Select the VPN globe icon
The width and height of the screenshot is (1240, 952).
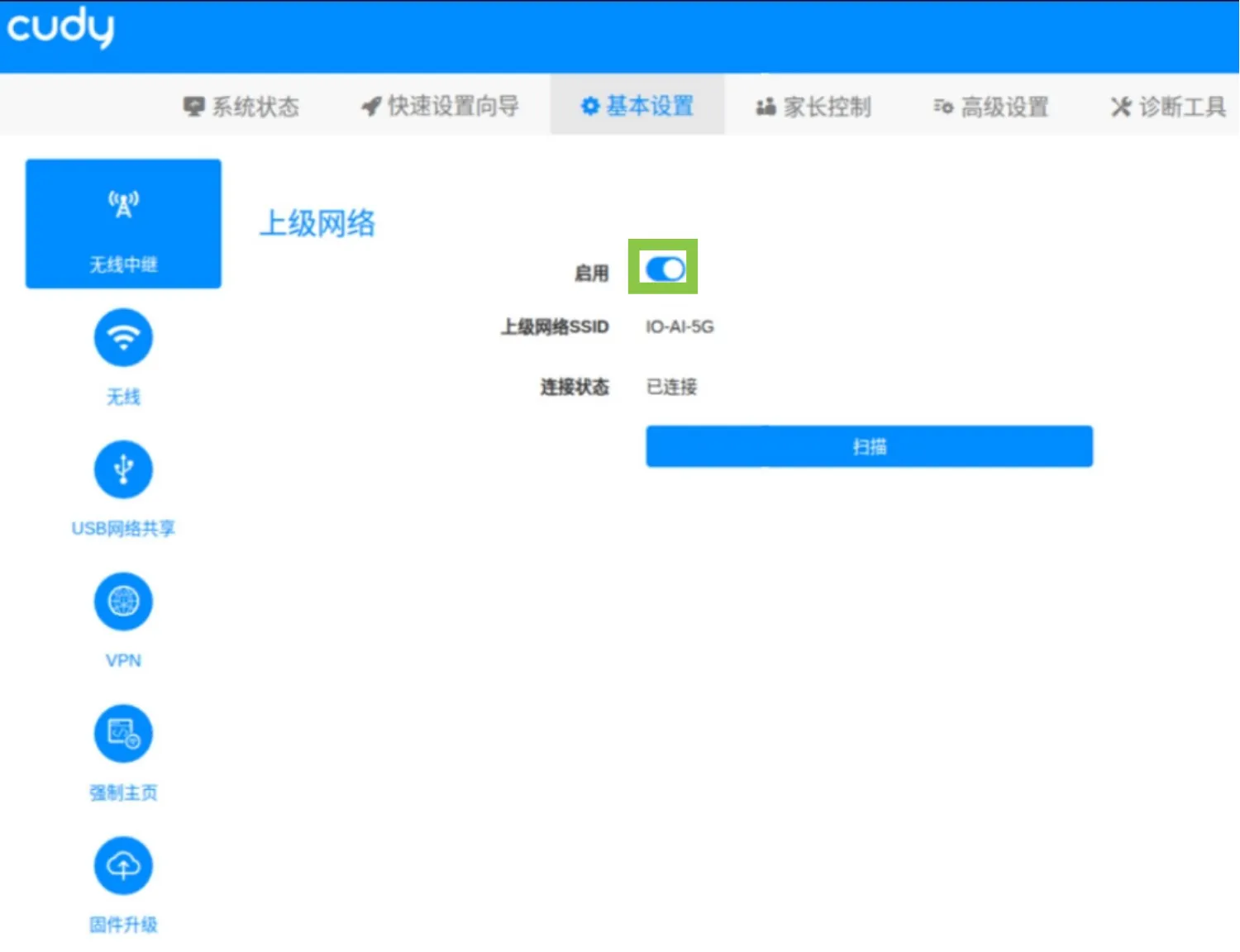(x=123, y=602)
